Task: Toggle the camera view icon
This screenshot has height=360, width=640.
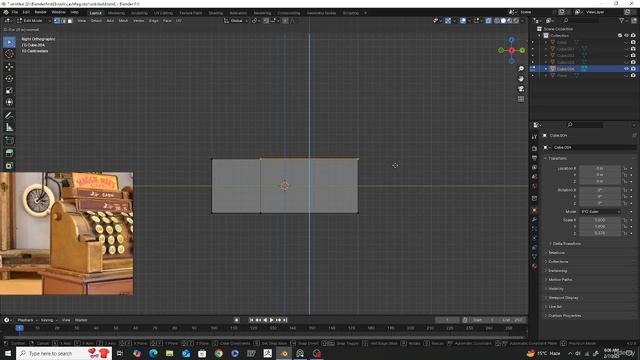Action: coord(521,89)
